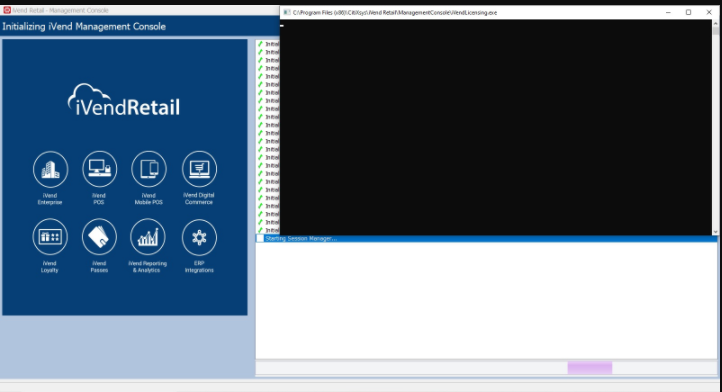Select the last green-checked Initial row
The height and width of the screenshot is (392, 722).
point(268,230)
